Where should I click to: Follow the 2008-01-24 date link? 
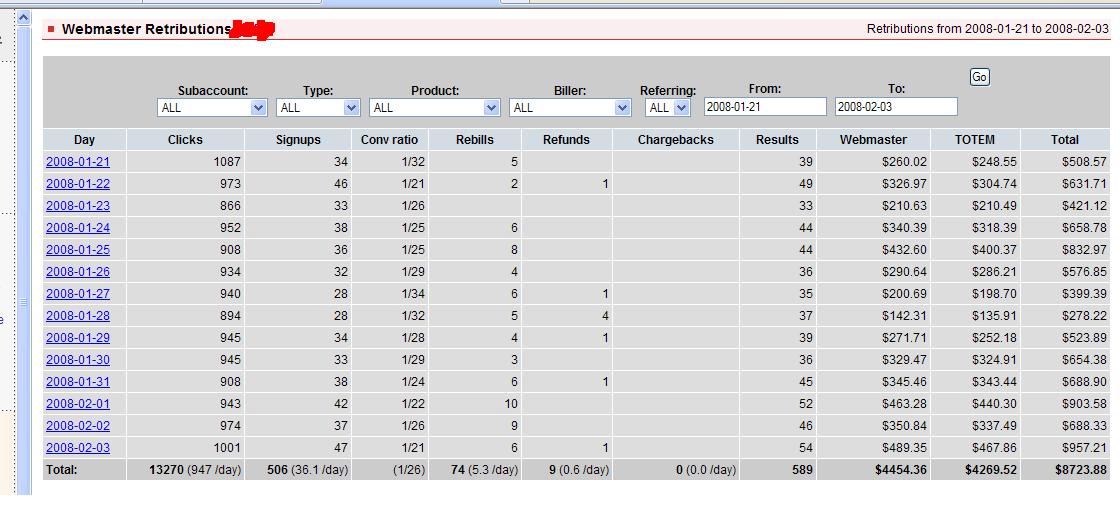[x=78, y=228]
